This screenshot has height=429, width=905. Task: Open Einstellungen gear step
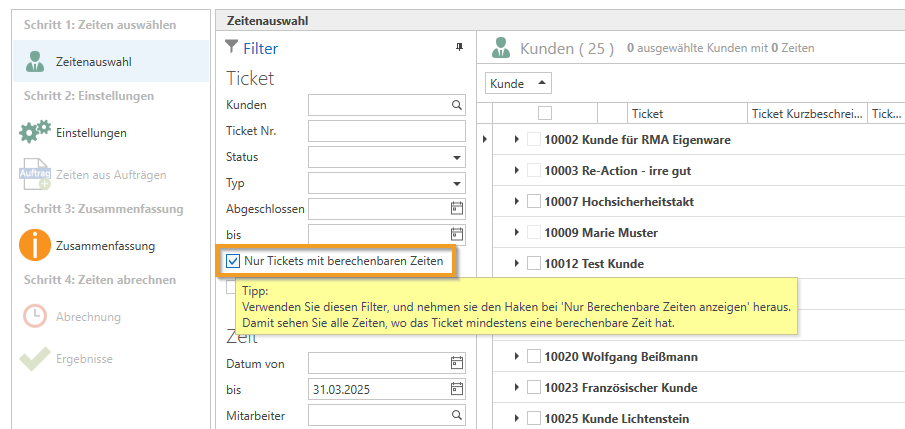[x=90, y=132]
